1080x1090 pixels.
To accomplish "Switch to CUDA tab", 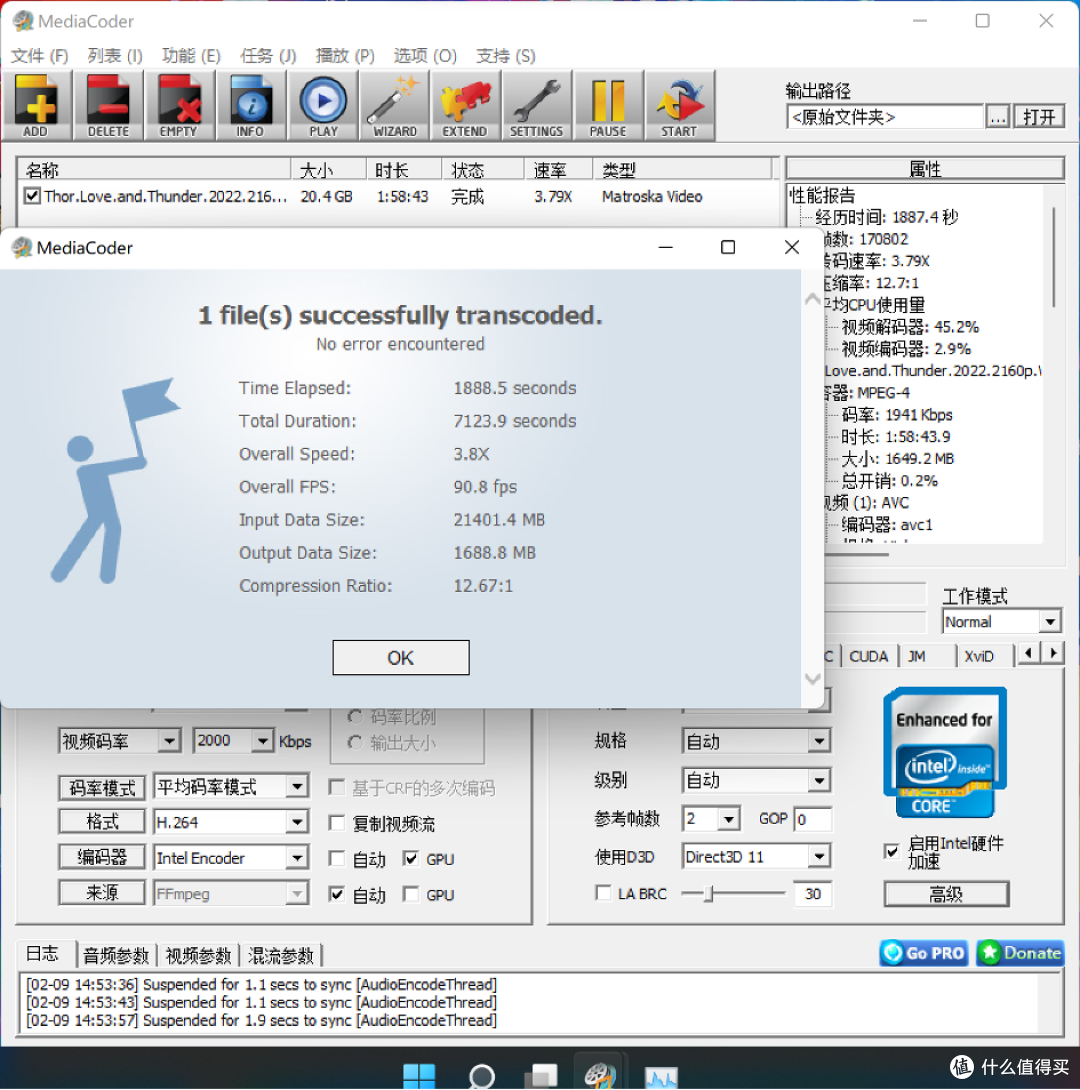I will [869, 656].
